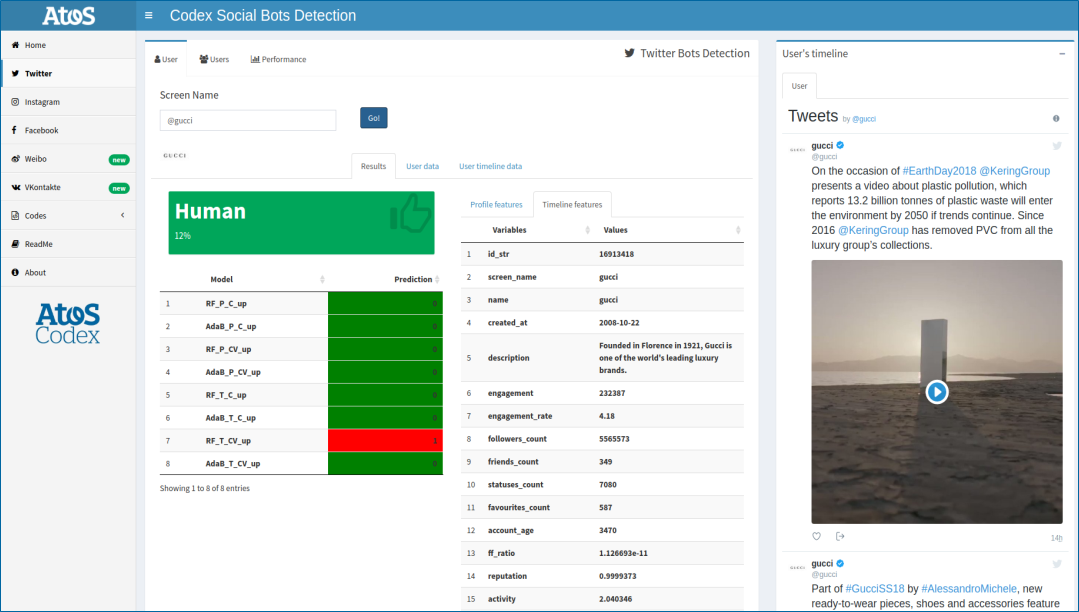Select the Timeline features tab
This screenshot has height=612, width=1079.
point(572,204)
